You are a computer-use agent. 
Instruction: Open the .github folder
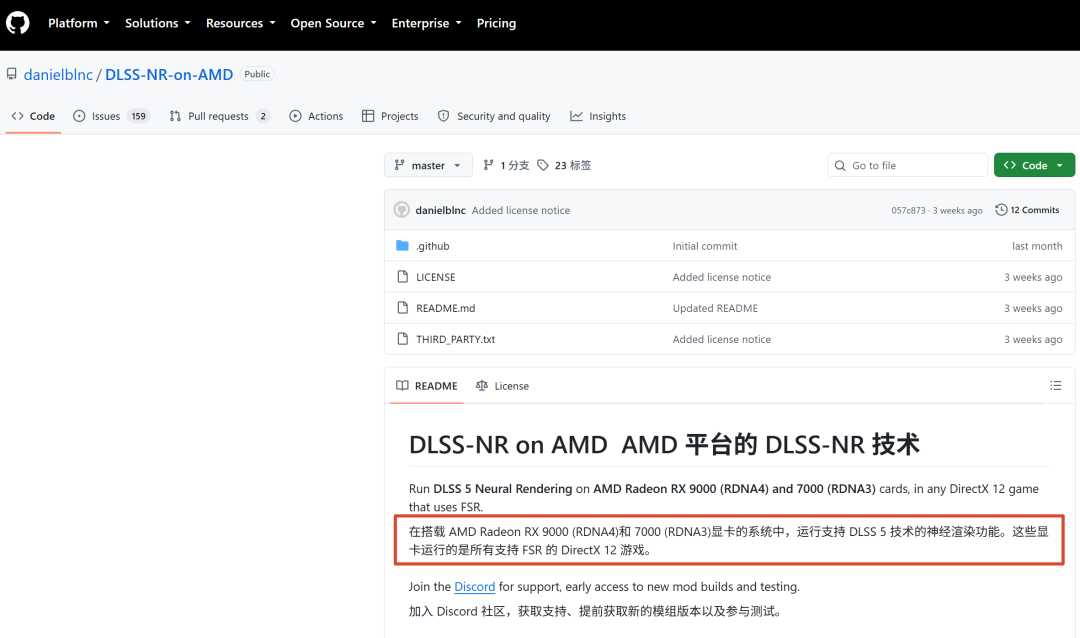pyautogui.click(x=433, y=246)
